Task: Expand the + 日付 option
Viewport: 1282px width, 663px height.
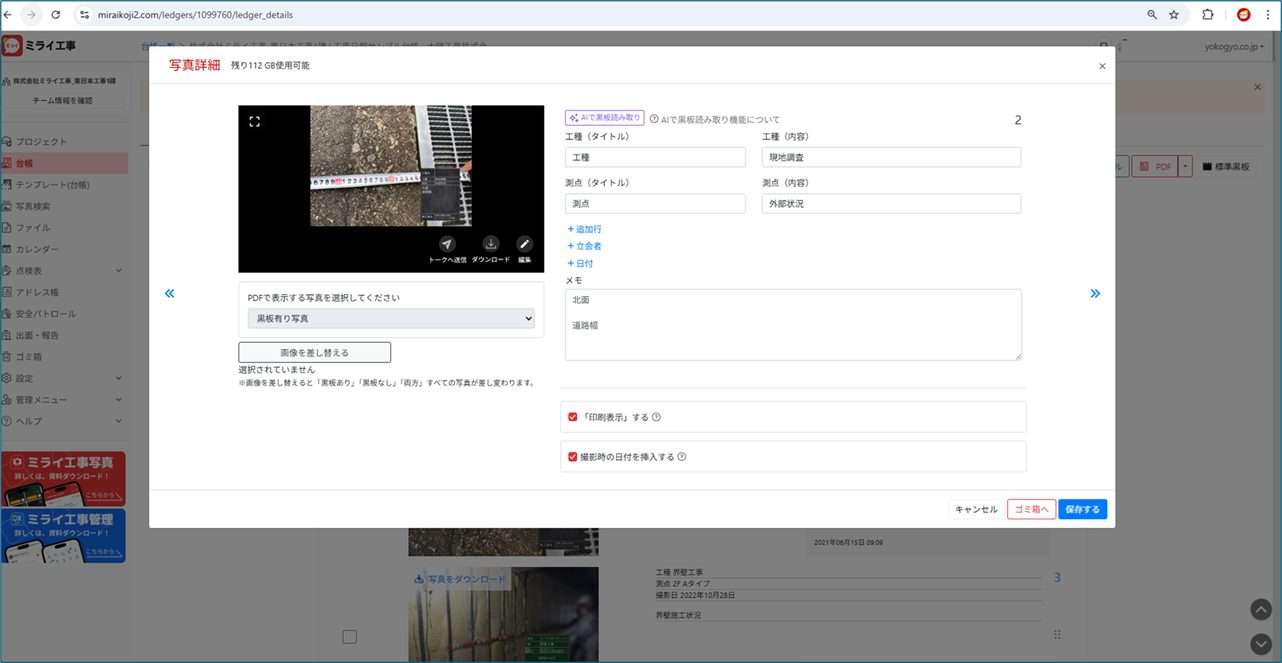Action: click(581, 264)
